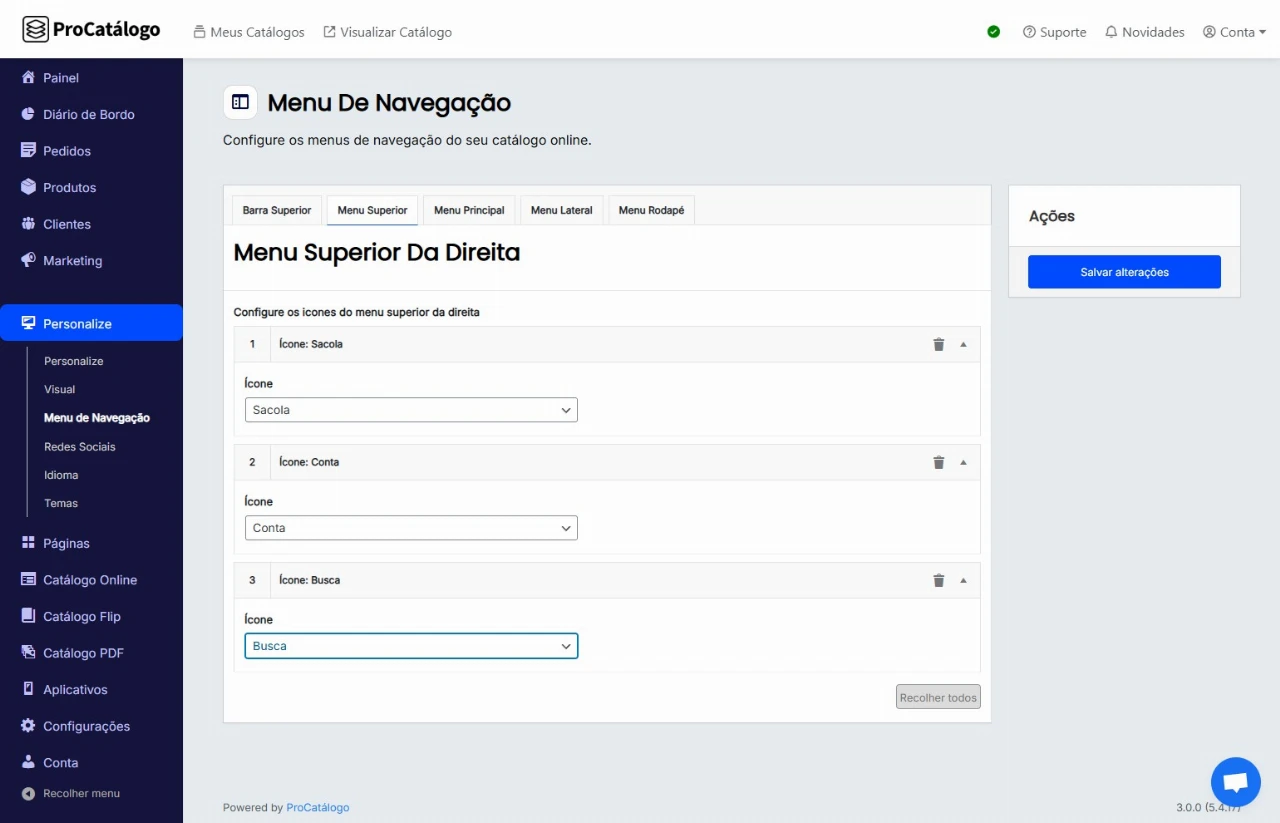
Task: Switch to the Menu Rodapé tab
Action: (651, 210)
